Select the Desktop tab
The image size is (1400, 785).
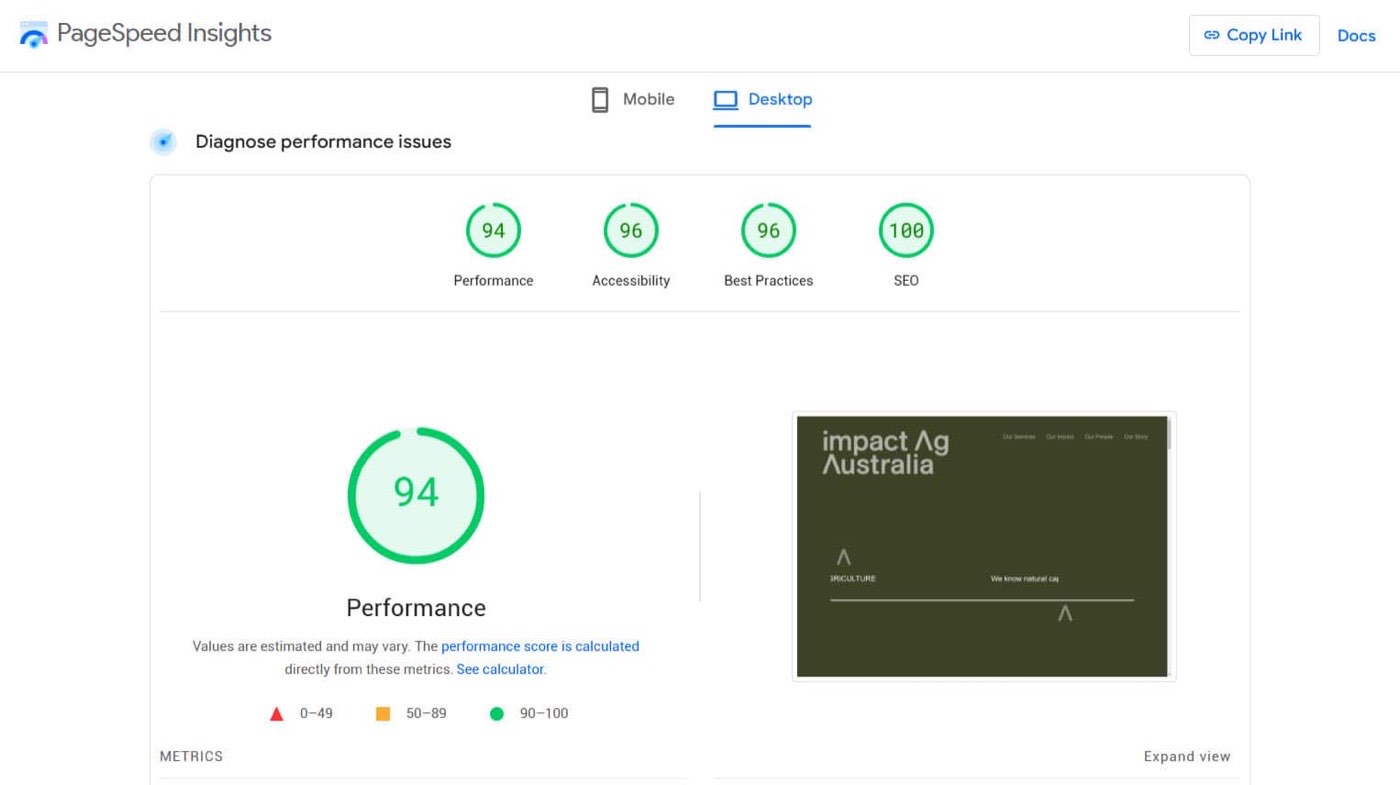click(x=762, y=99)
